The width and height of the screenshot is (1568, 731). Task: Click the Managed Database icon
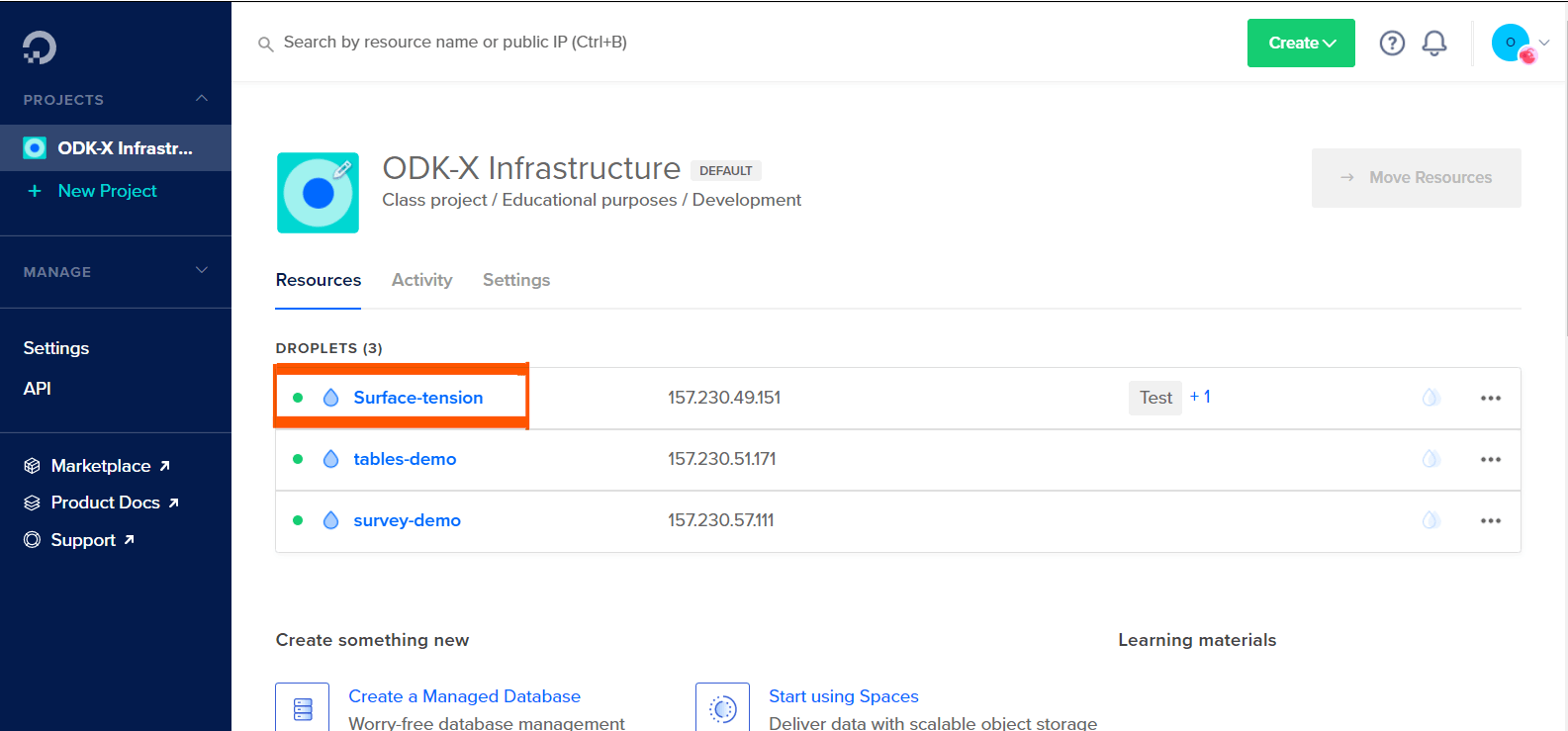click(303, 708)
